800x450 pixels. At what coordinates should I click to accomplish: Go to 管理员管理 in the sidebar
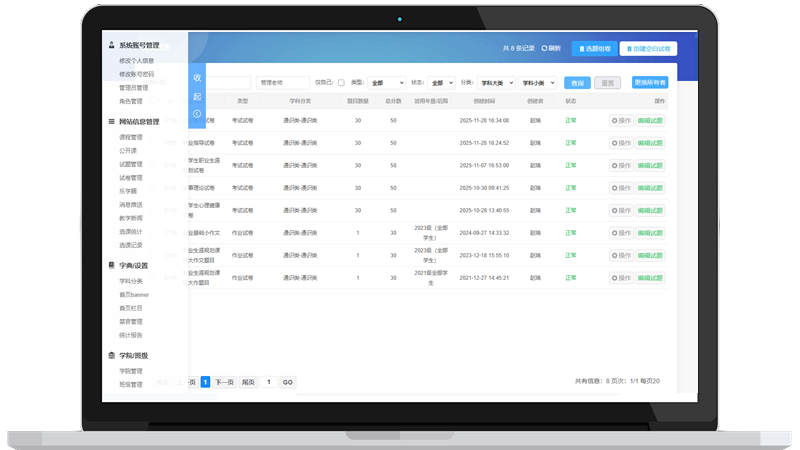coord(133,88)
